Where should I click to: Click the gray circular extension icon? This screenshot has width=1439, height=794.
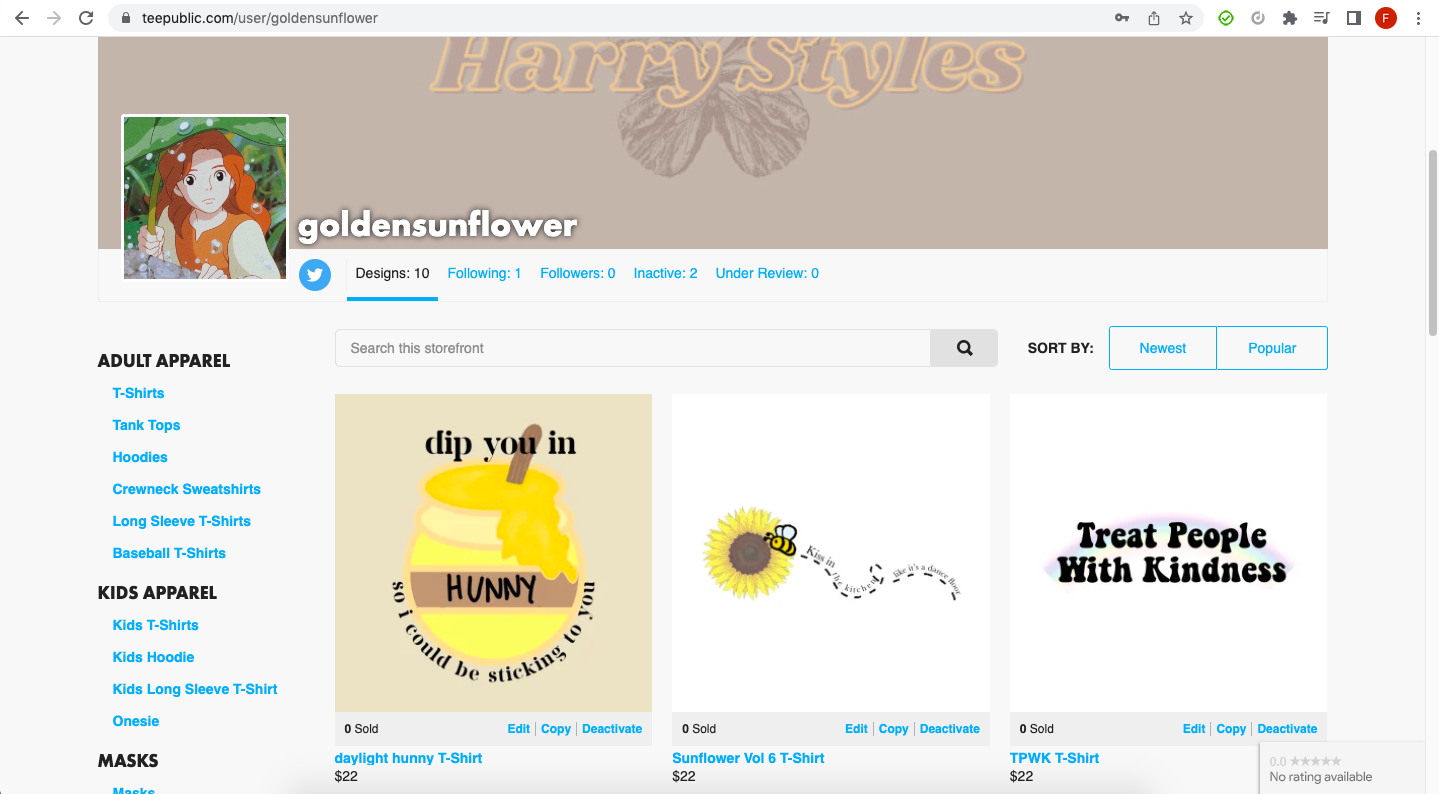[1258, 18]
